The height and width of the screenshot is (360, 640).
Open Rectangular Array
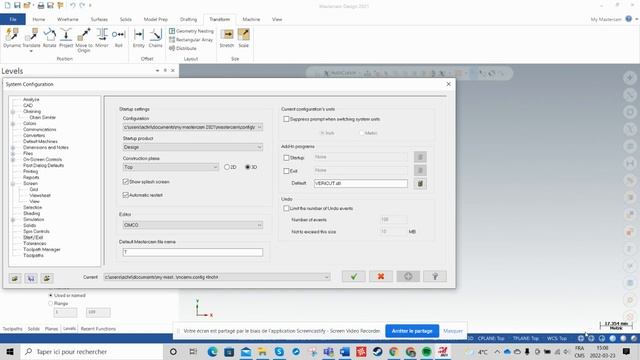191,40
